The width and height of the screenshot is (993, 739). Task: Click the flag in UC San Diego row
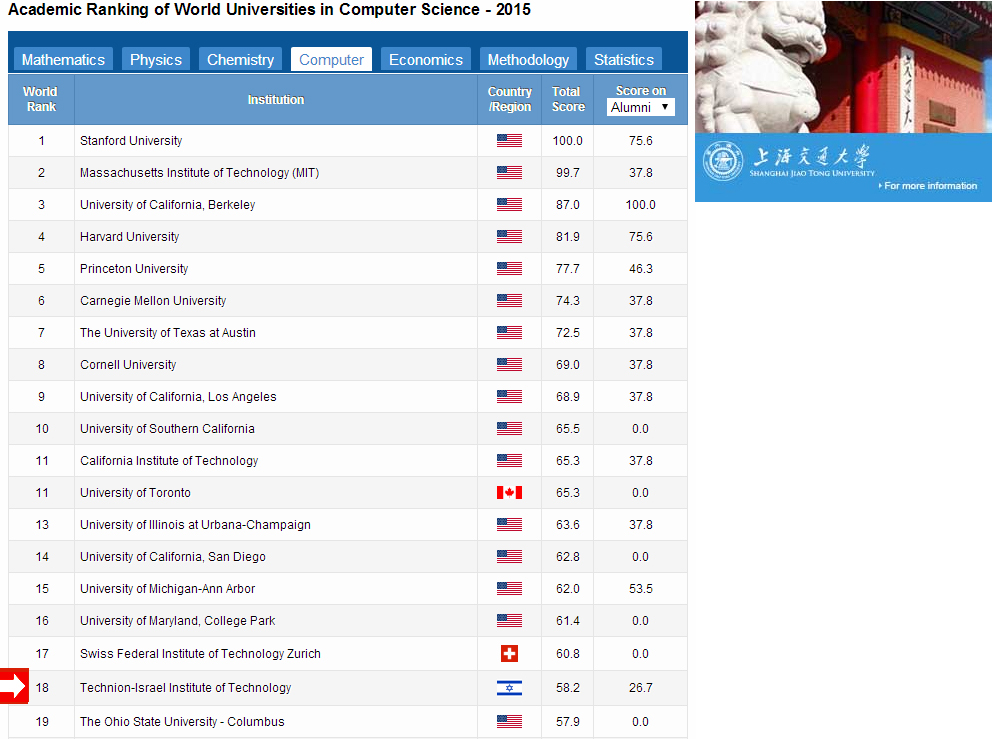(x=509, y=557)
